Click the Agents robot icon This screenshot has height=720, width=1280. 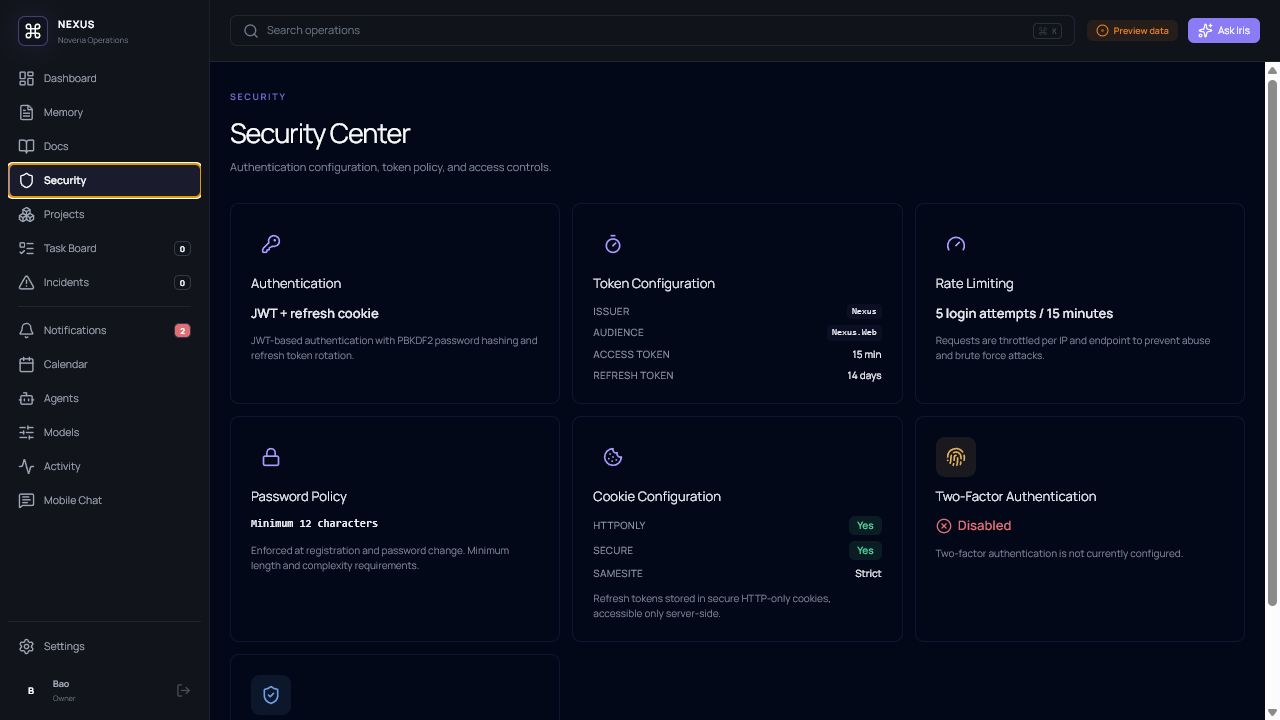point(27,398)
